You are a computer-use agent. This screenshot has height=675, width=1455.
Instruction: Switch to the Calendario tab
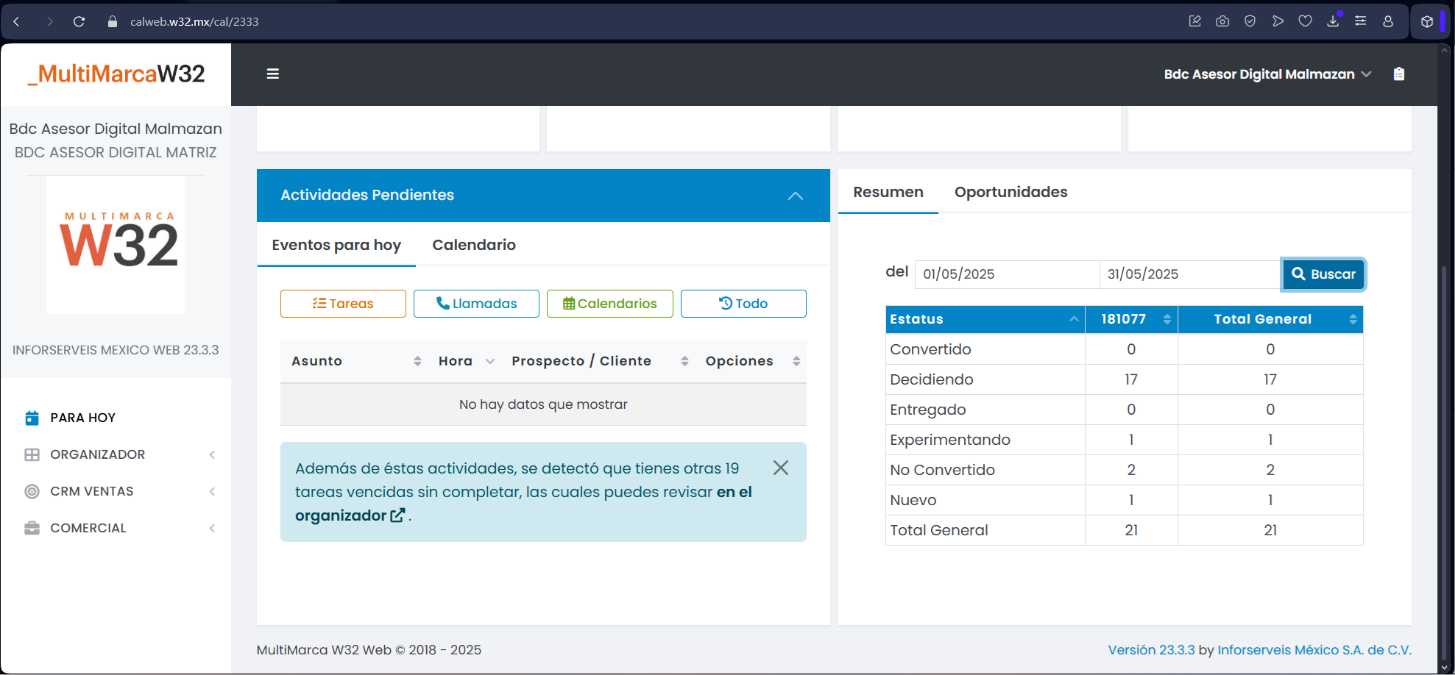[474, 245]
